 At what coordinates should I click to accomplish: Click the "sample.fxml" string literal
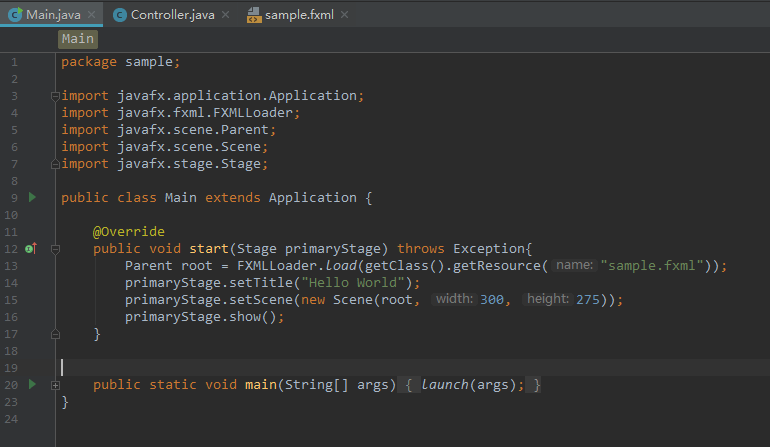[x=652, y=266]
